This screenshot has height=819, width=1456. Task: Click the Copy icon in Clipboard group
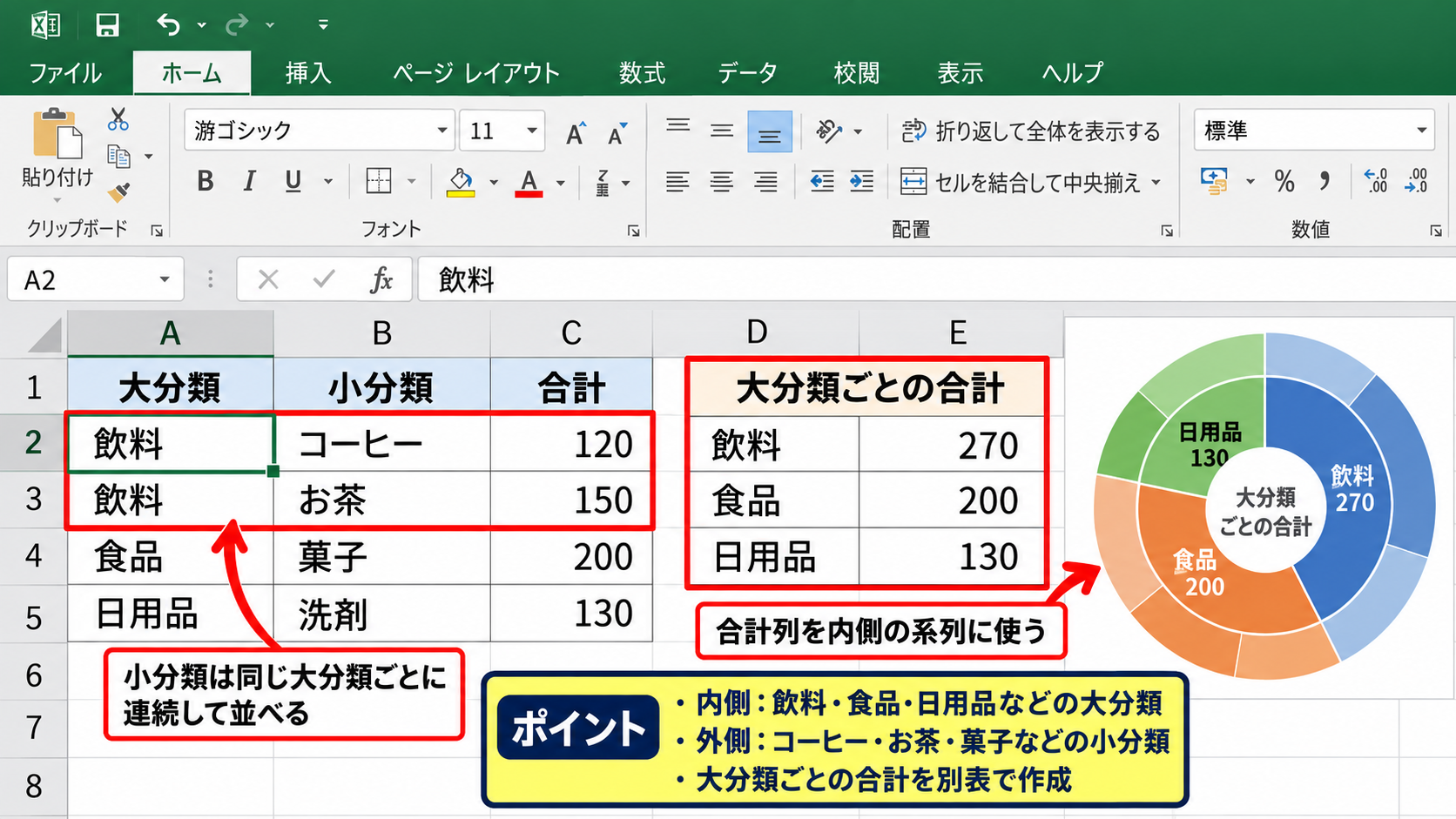click(118, 157)
